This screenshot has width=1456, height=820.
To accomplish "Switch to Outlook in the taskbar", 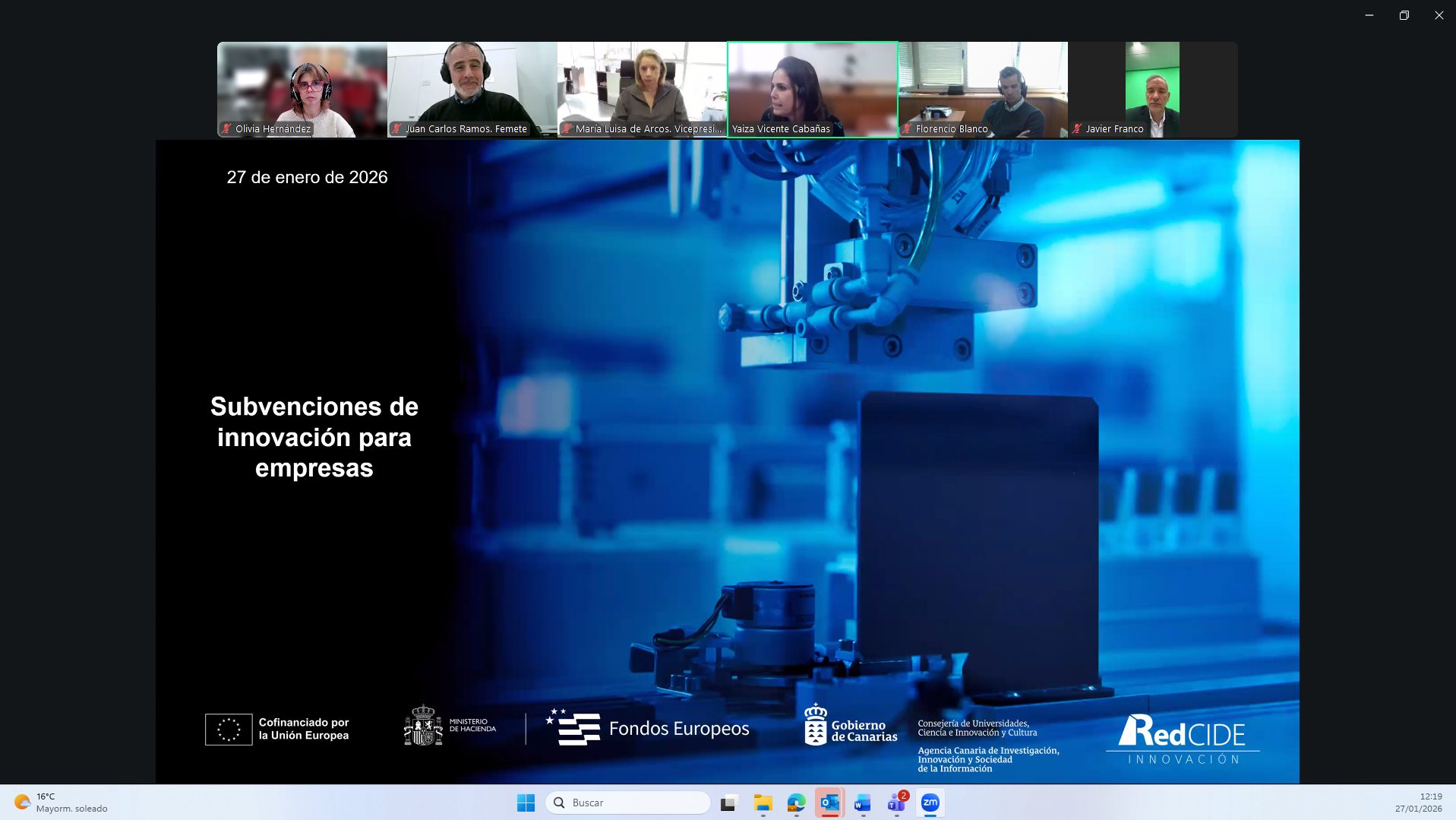I will tap(829, 803).
